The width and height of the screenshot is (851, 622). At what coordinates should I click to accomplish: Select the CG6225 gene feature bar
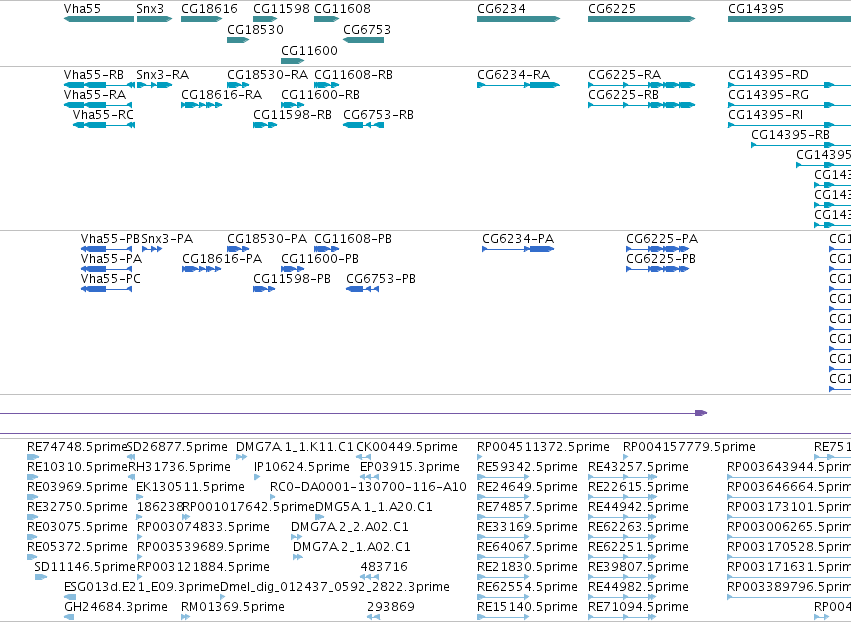pos(642,19)
